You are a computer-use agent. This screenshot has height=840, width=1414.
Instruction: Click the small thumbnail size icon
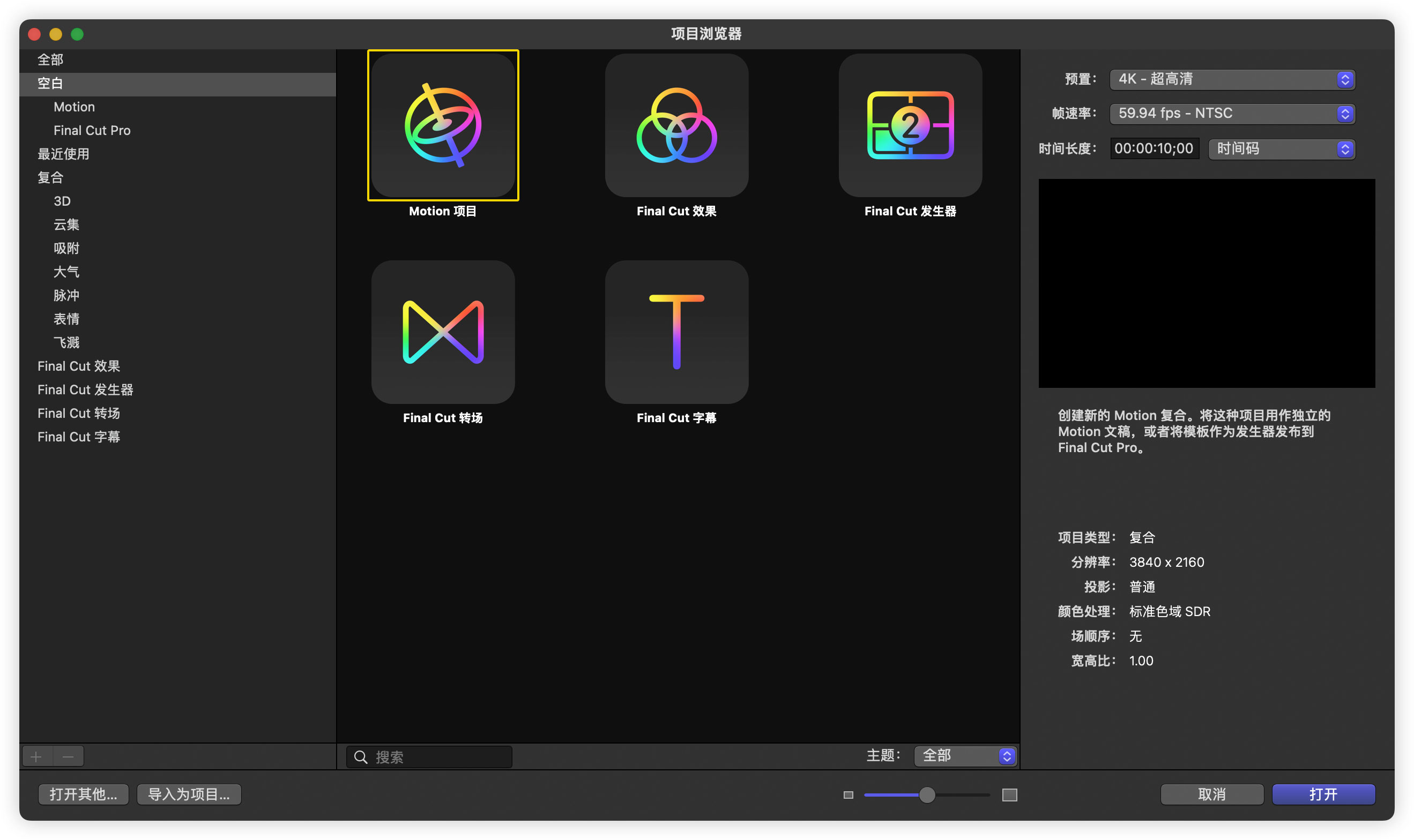848,794
